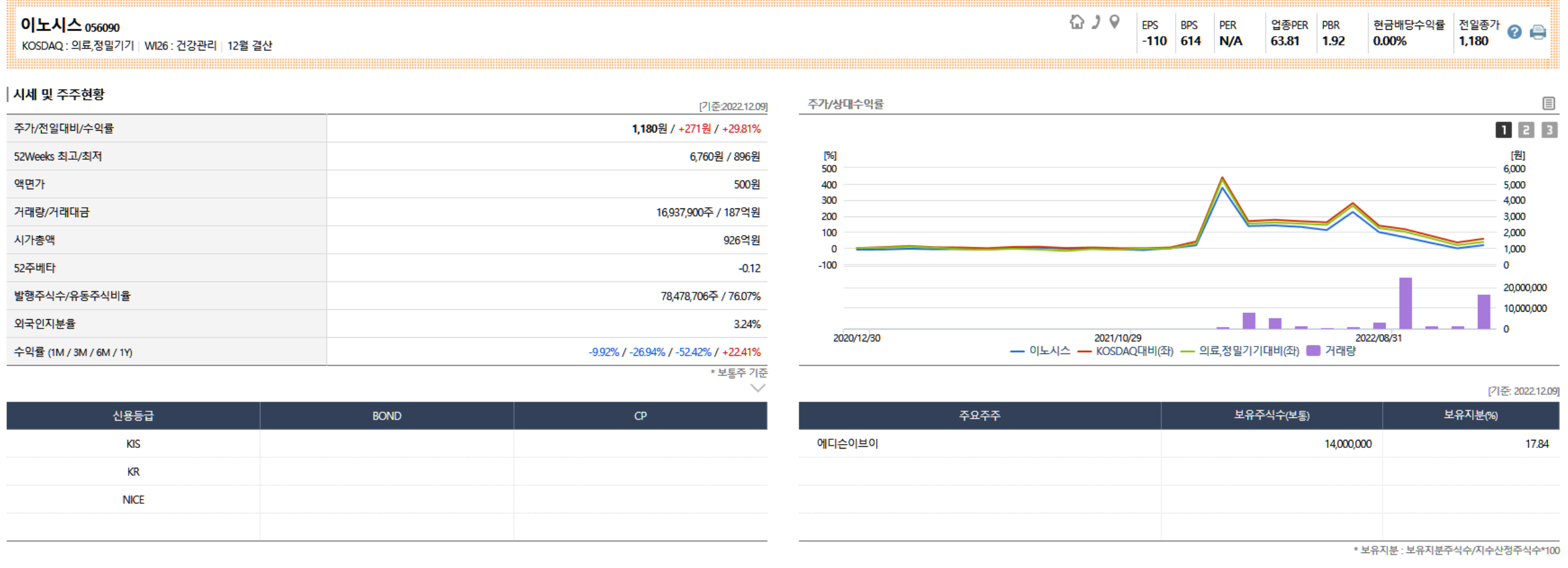This screenshot has height=568, width=1568.
Task: Click the 6,760원 / 896원 value
Action: tap(725, 156)
